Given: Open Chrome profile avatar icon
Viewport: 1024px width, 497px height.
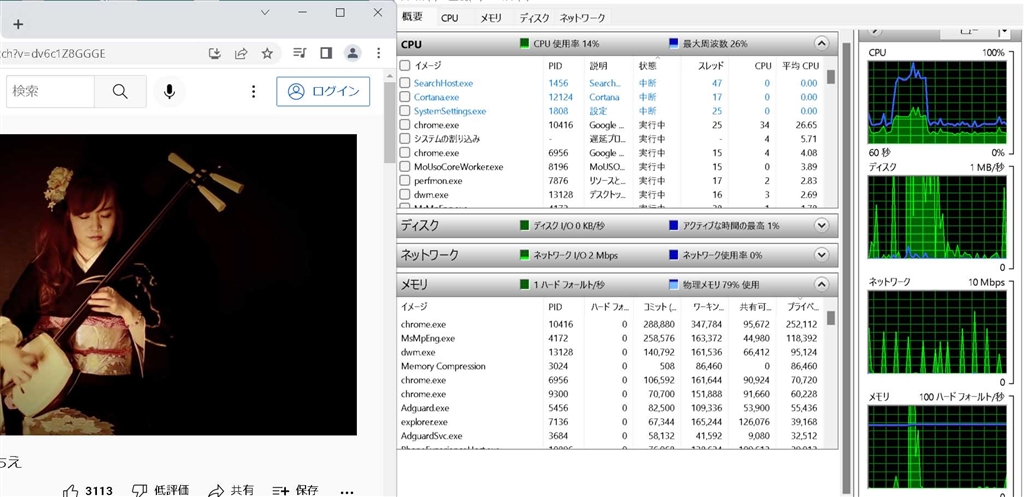Looking at the screenshot, I should point(353,54).
